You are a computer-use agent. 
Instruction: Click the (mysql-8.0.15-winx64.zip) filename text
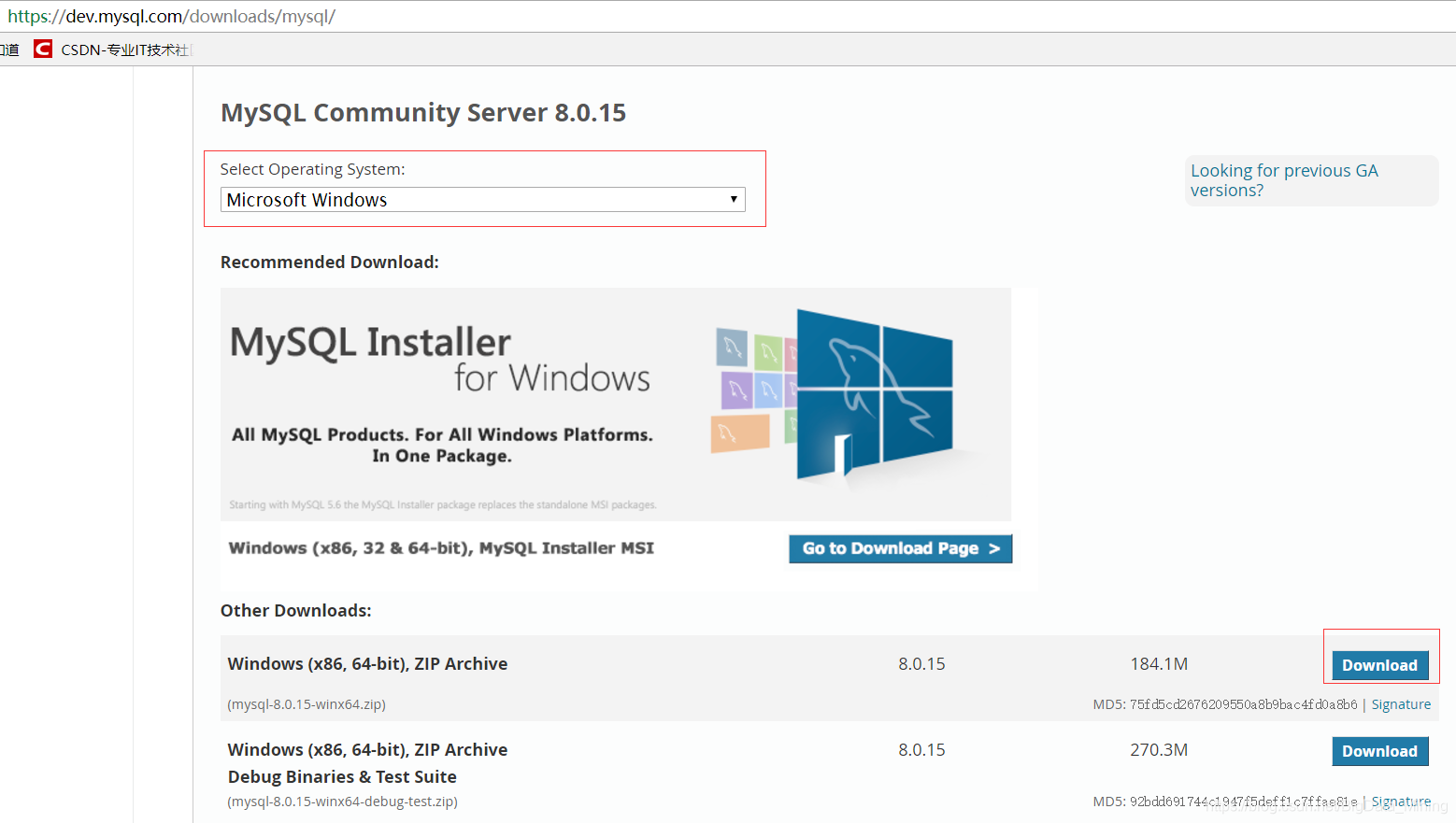click(x=307, y=704)
